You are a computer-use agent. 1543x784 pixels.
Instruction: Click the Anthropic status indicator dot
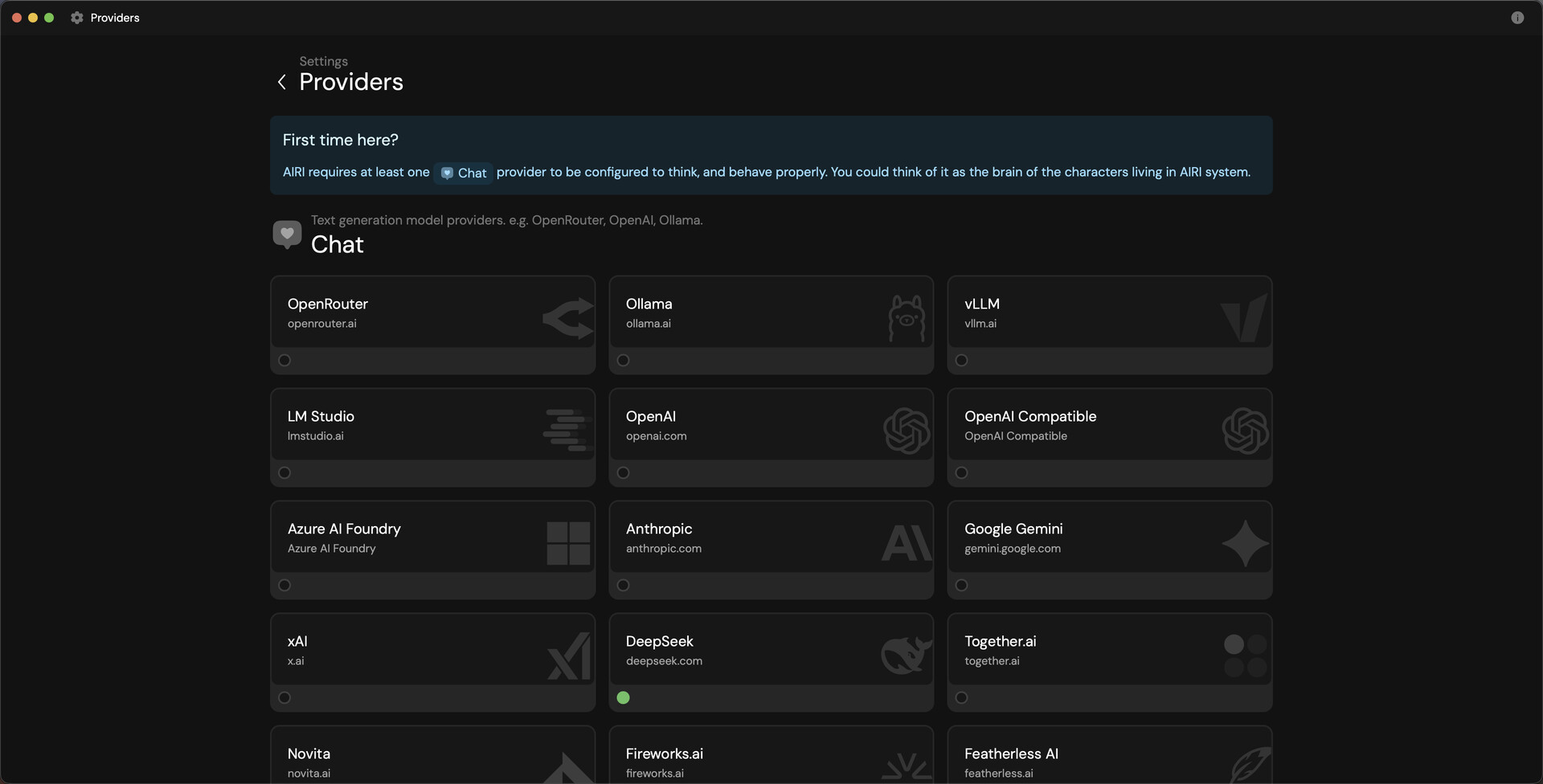[x=623, y=586]
